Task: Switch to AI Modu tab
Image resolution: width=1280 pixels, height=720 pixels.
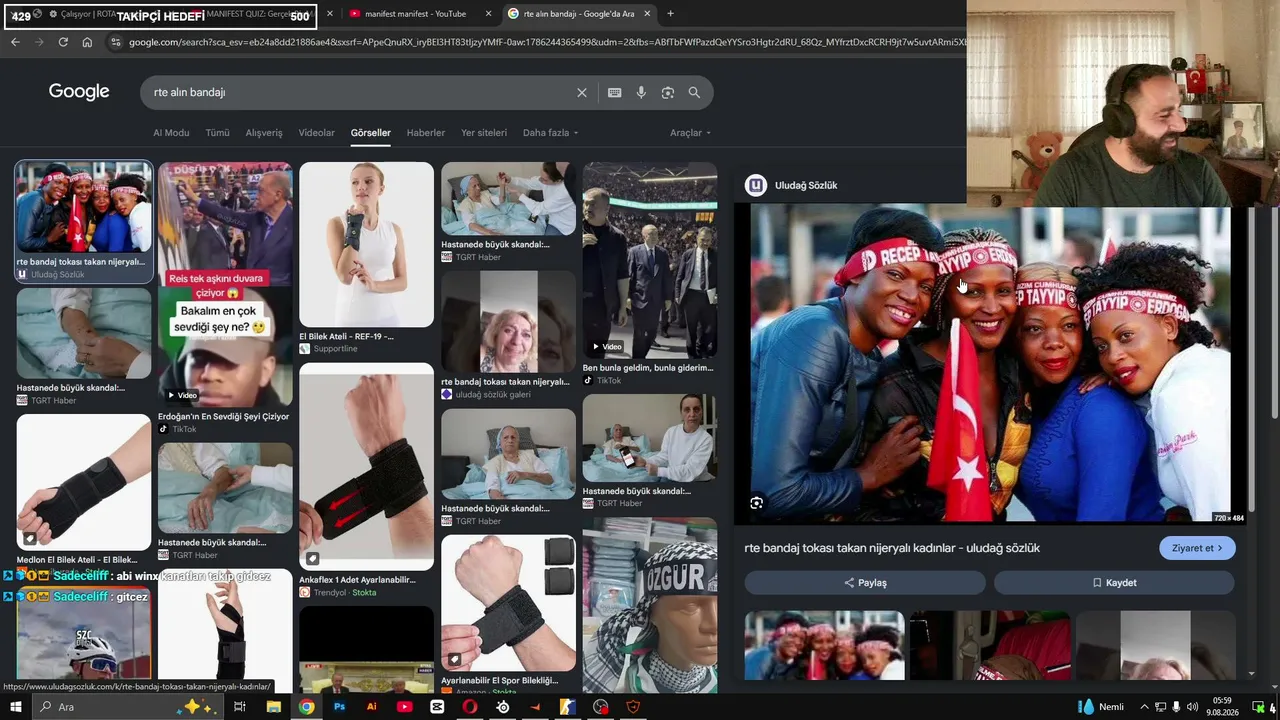Action: tap(171, 133)
